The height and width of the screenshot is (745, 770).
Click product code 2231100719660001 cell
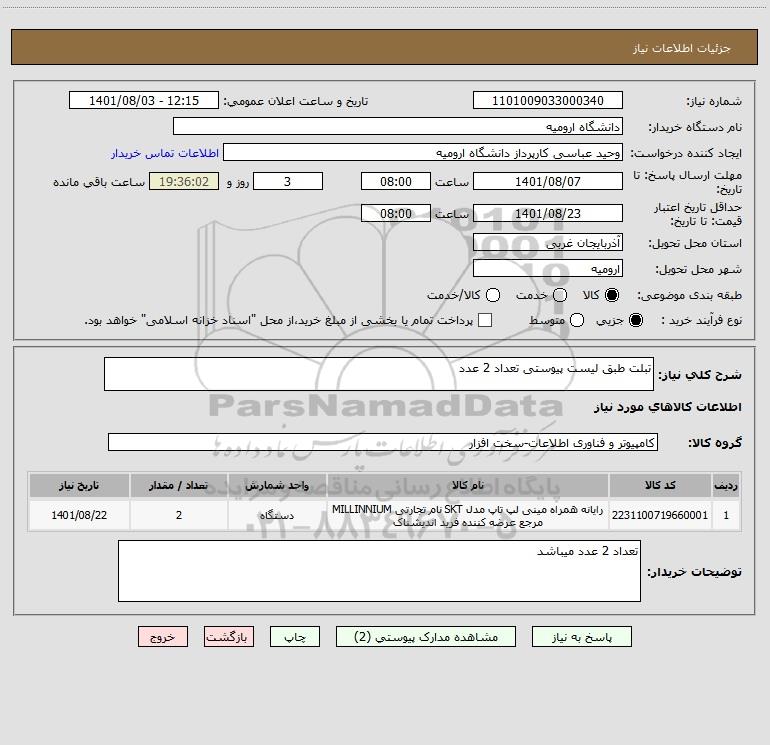click(660, 515)
